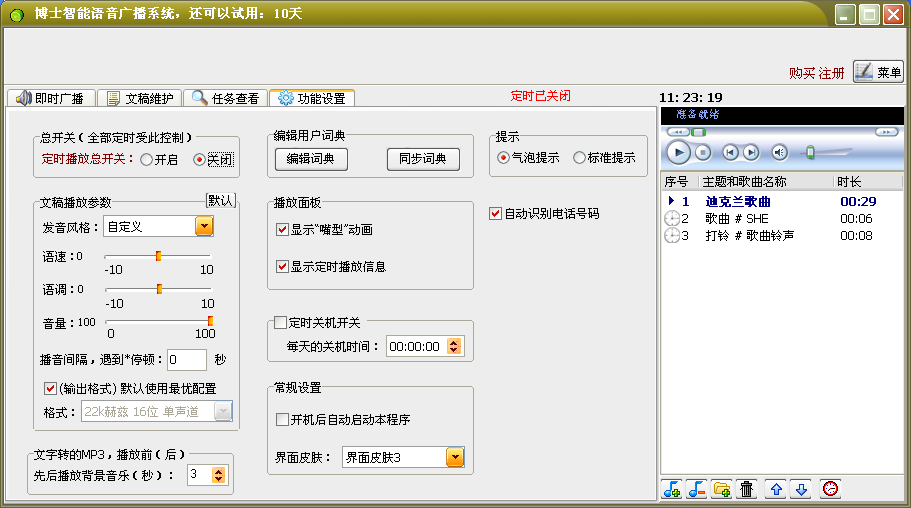The width and height of the screenshot is (911, 508).
Task: Click the 同步词典 button
Action: [423, 159]
